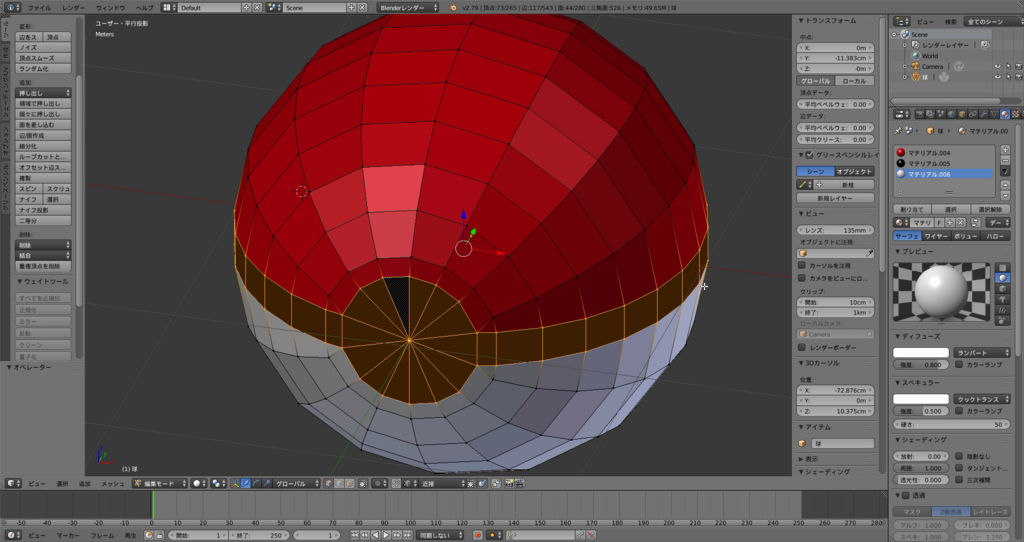Enable the レンダーボーダー checkbox
Image resolution: width=1024 pixels, height=542 pixels.
[x=802, y=346]
